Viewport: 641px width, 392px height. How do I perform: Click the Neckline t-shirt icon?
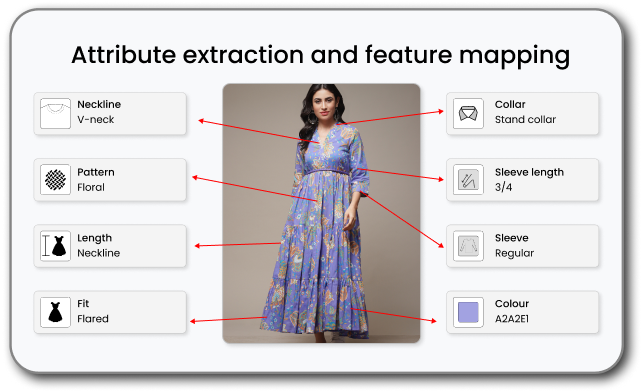click(x=55, y=113)
